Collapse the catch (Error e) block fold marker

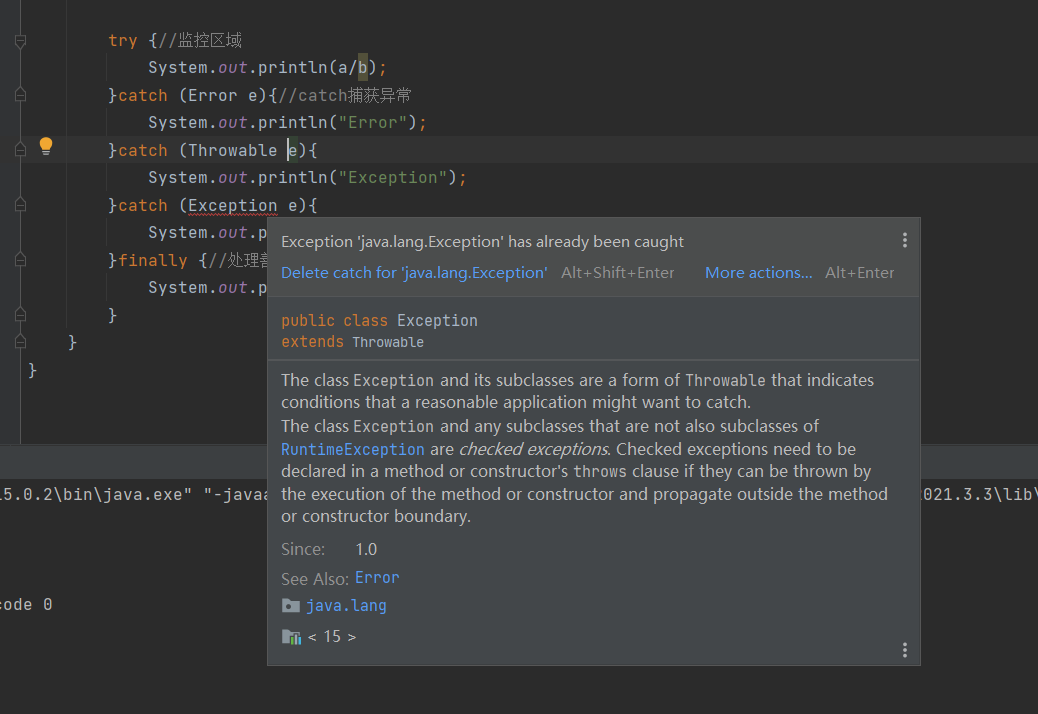(20, 95)
